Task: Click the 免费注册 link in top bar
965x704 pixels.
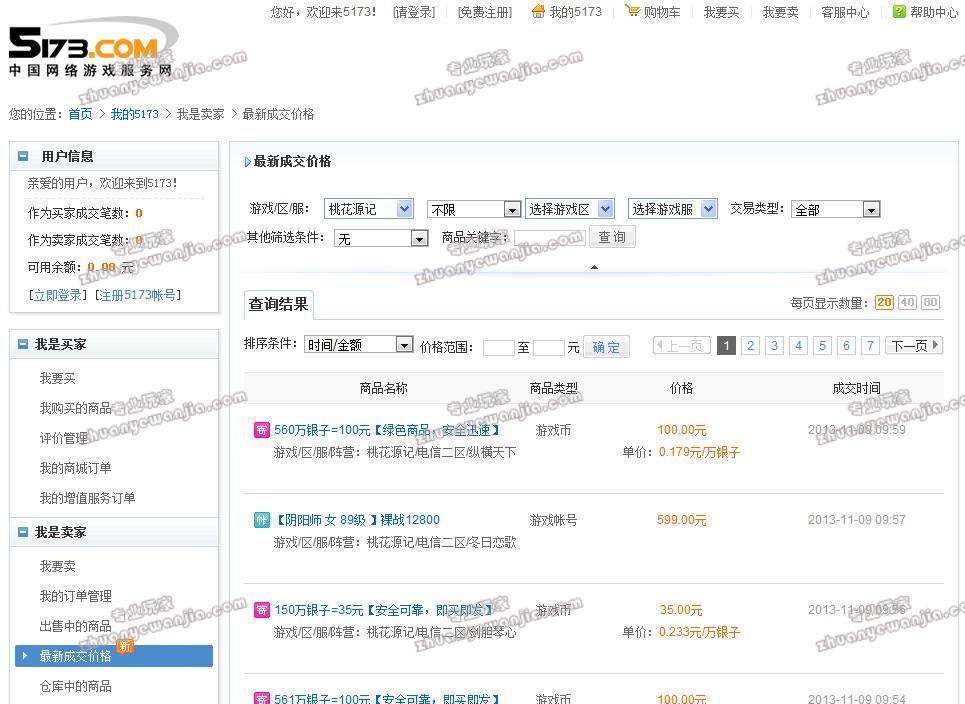Action: [485, 12]
